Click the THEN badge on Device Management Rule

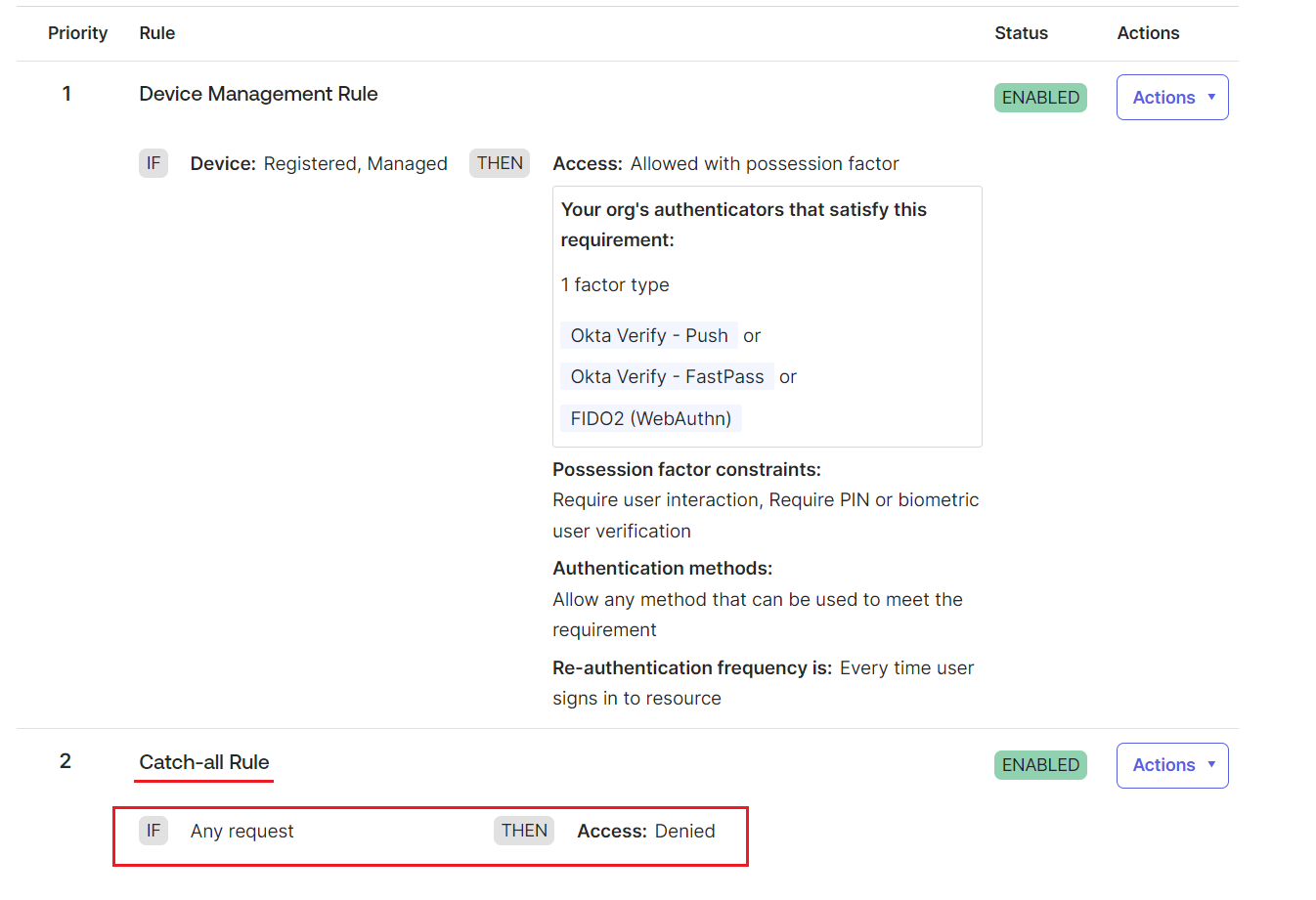pos(500,163)
